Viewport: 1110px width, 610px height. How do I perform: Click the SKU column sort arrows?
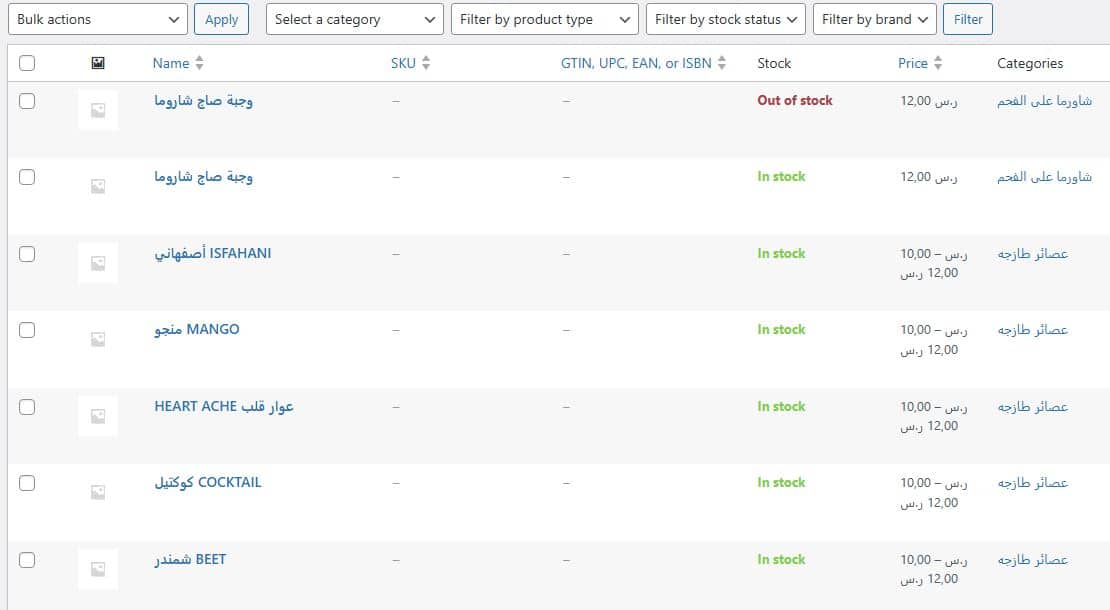pyautogui.click(x=426, y=63)
